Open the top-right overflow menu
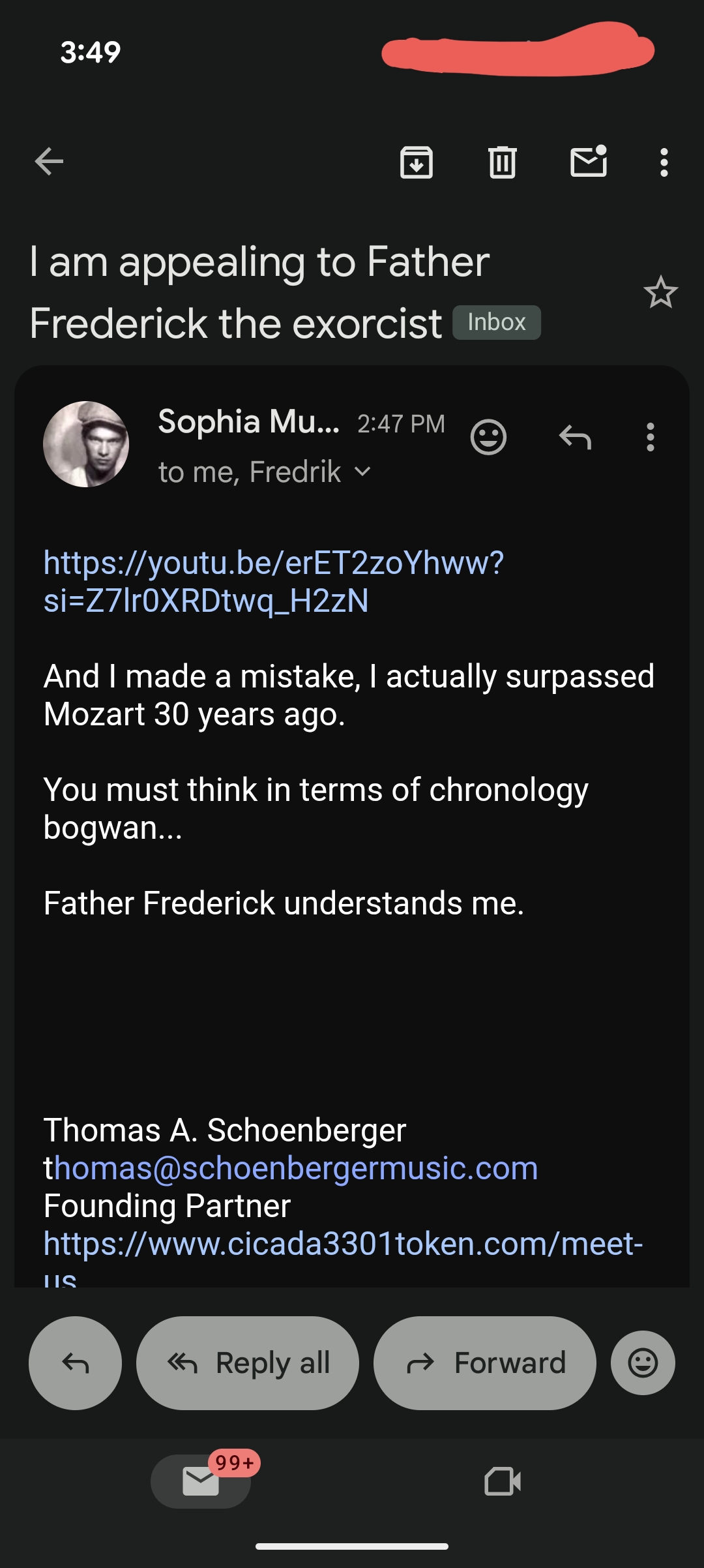Viewport: 704px width, 1568px height. pyautogui.click(x=664, y=162)
